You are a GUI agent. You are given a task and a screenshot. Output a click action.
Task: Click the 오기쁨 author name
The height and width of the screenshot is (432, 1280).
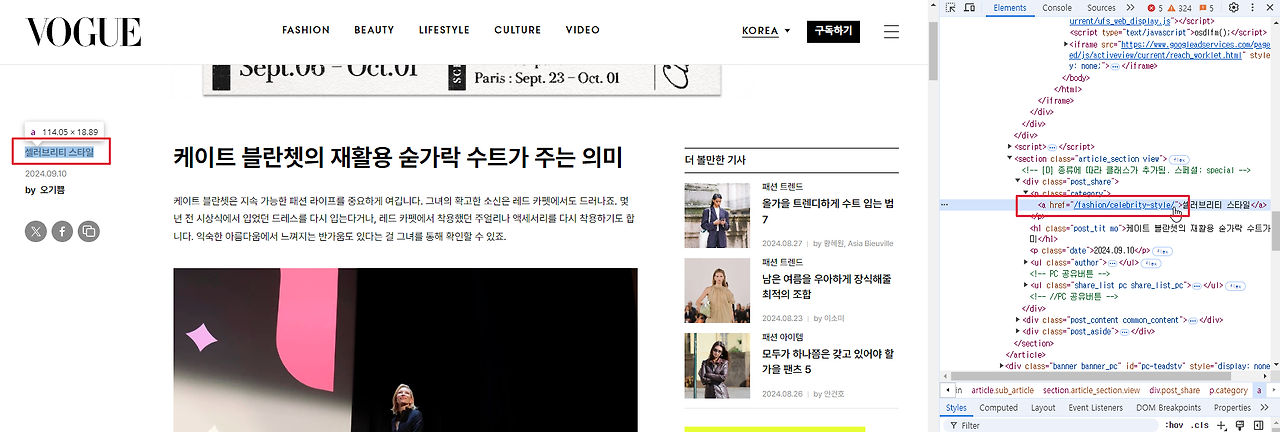tap(53, 190)
